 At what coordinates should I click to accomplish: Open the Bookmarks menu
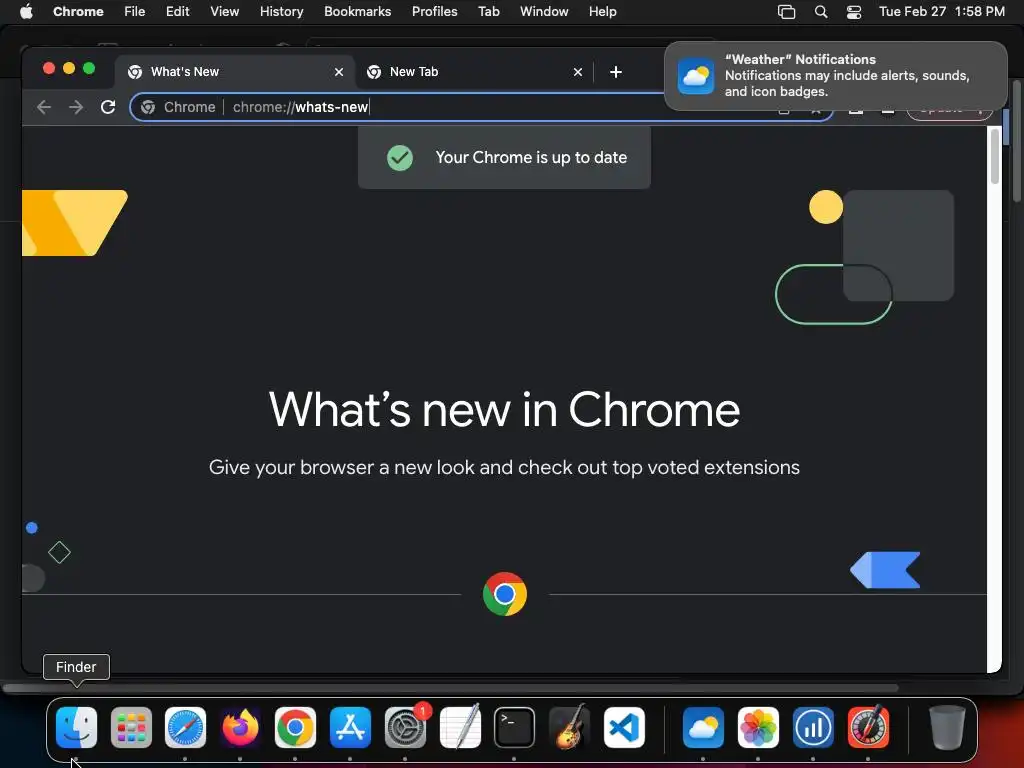click(x=357, y=12)
